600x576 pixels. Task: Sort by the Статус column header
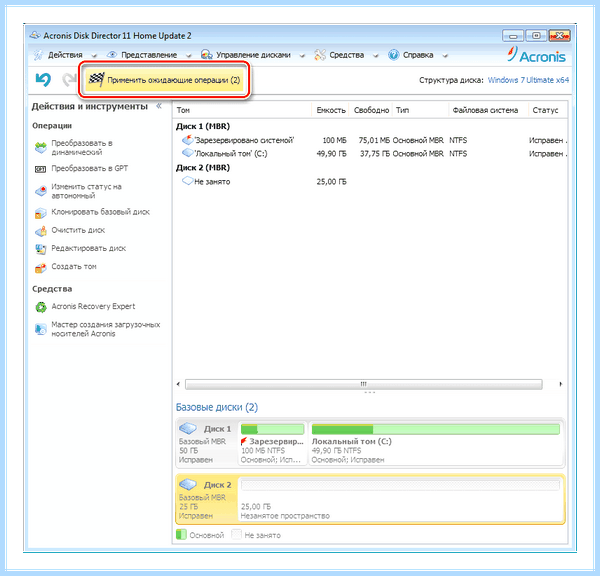(548, 110)
